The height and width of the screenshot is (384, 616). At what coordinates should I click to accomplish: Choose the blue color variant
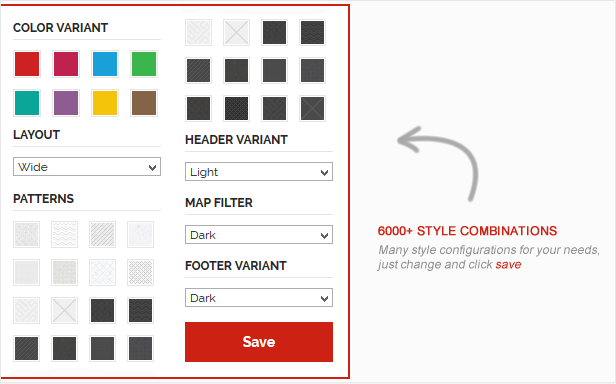click(105, 64)
